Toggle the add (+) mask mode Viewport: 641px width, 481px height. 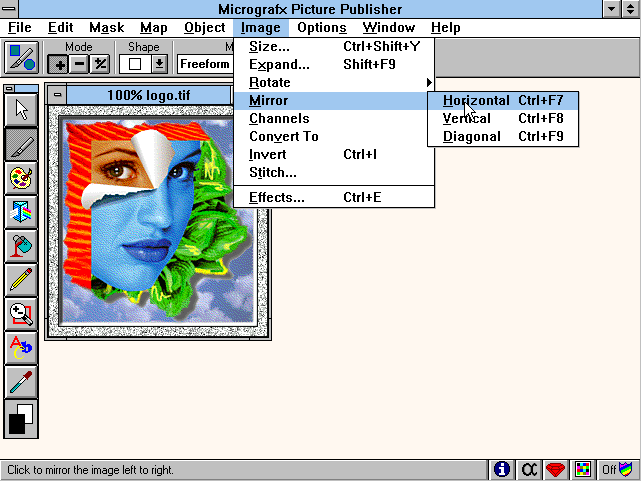pos(58,64)
